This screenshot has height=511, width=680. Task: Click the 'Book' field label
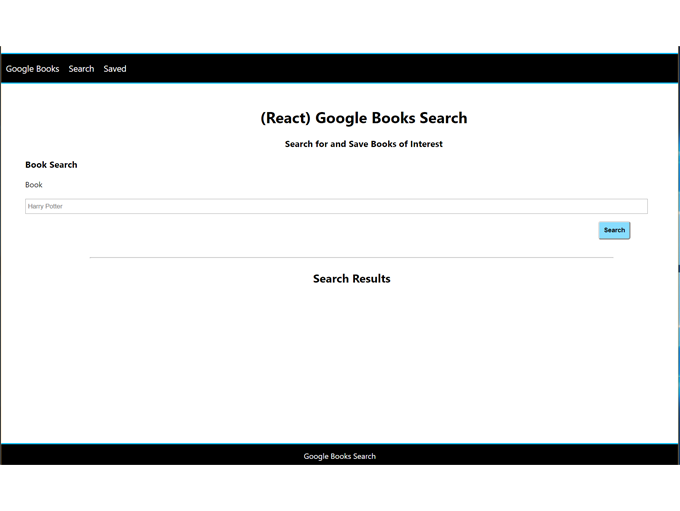(34, 185)
